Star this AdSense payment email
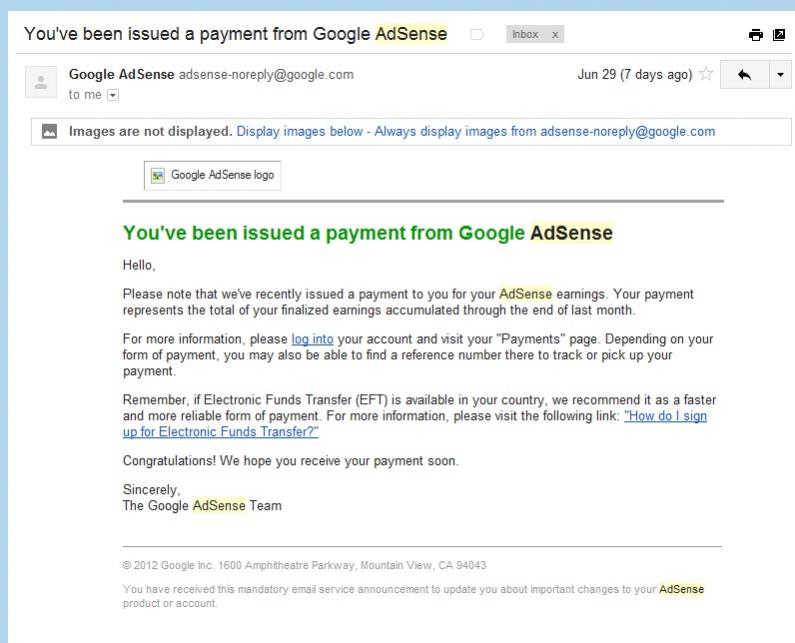 click(x=706, y=74)
